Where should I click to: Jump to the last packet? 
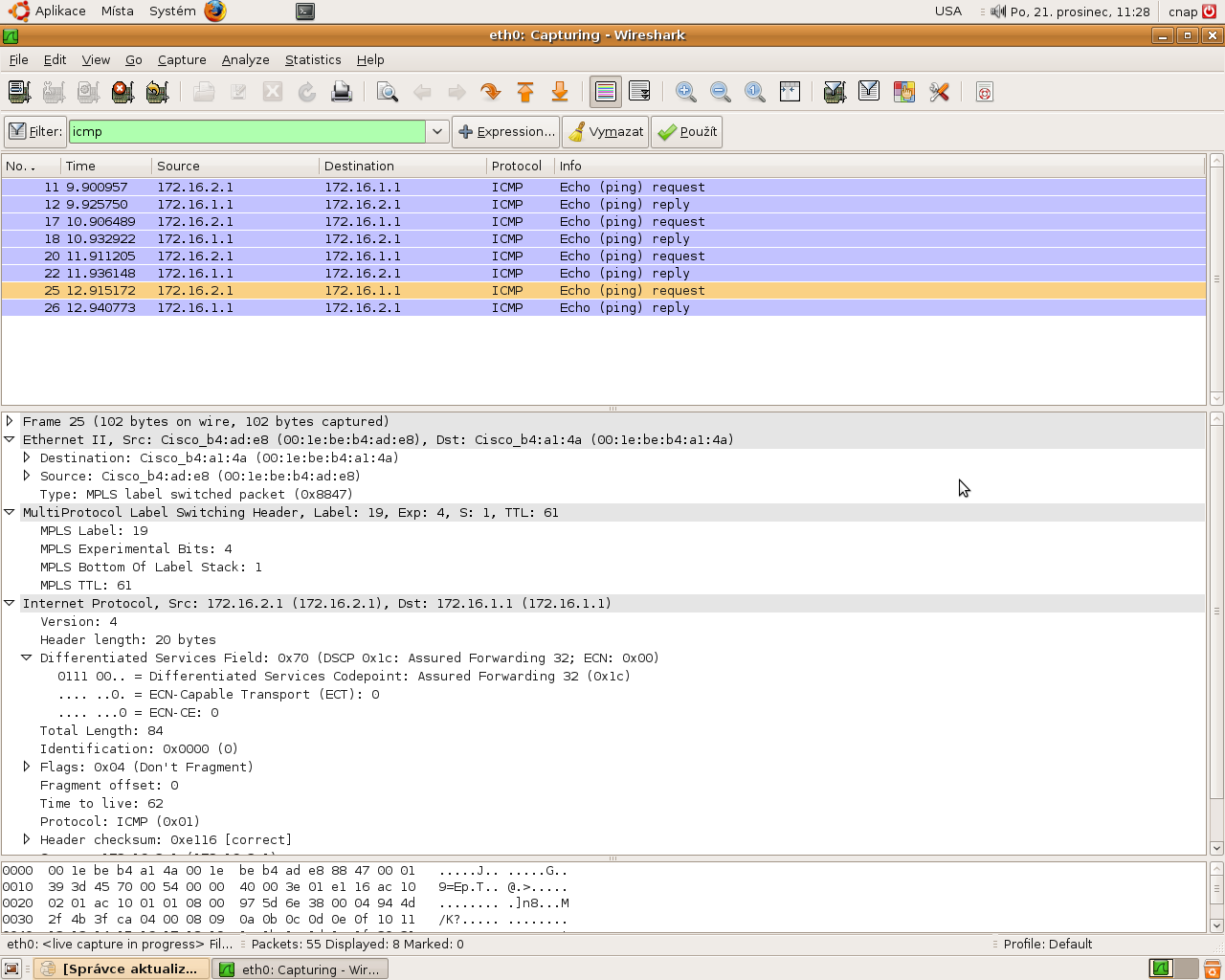pos(560,92)
